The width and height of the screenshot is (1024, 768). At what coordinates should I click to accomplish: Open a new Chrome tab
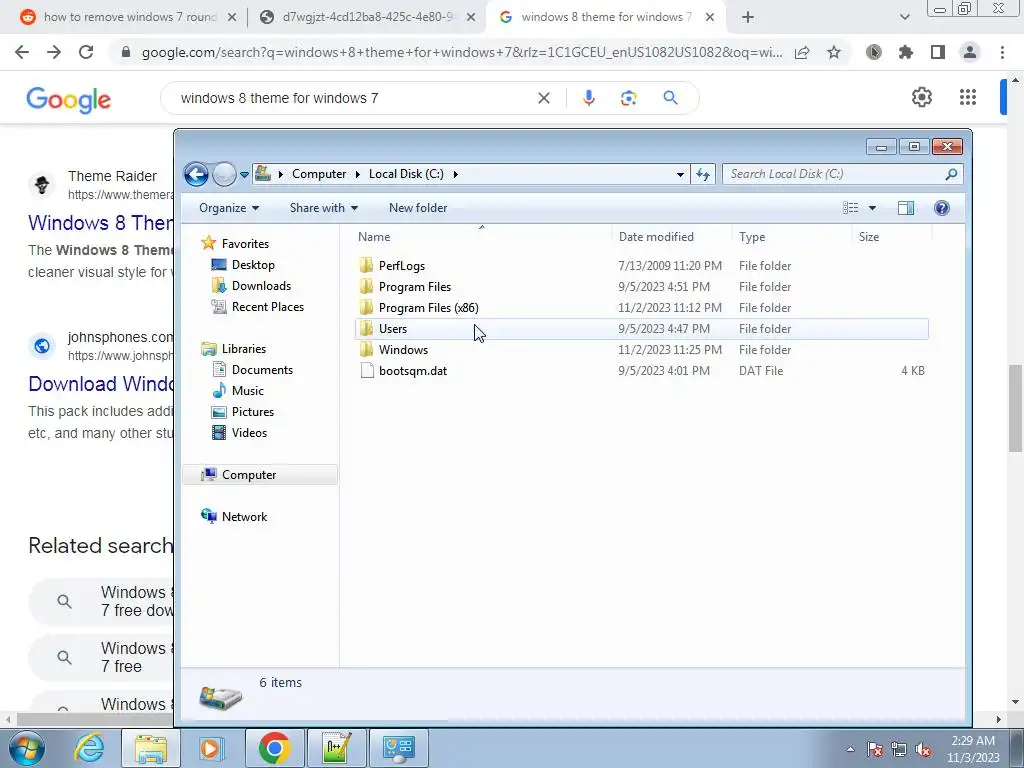tap(748, 17)
